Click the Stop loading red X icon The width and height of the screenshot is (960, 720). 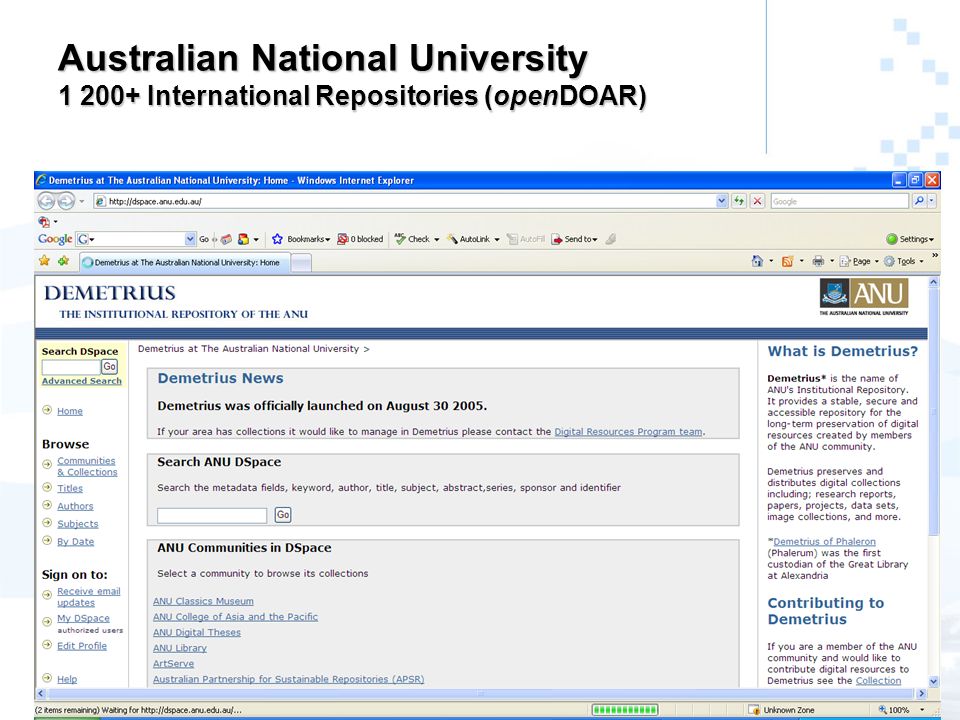[x=757, y=201]
